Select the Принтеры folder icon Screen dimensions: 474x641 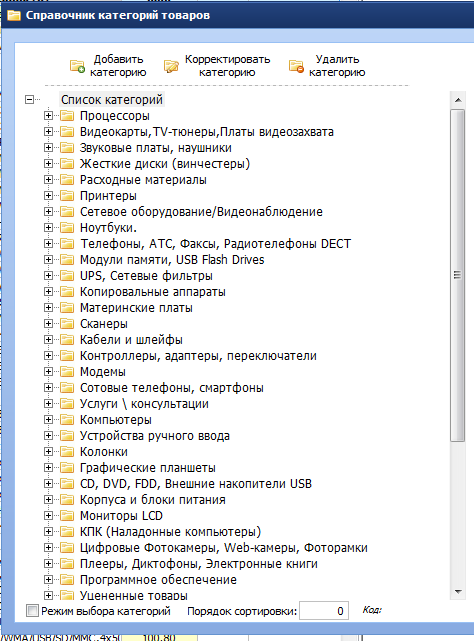coord(67,196)
